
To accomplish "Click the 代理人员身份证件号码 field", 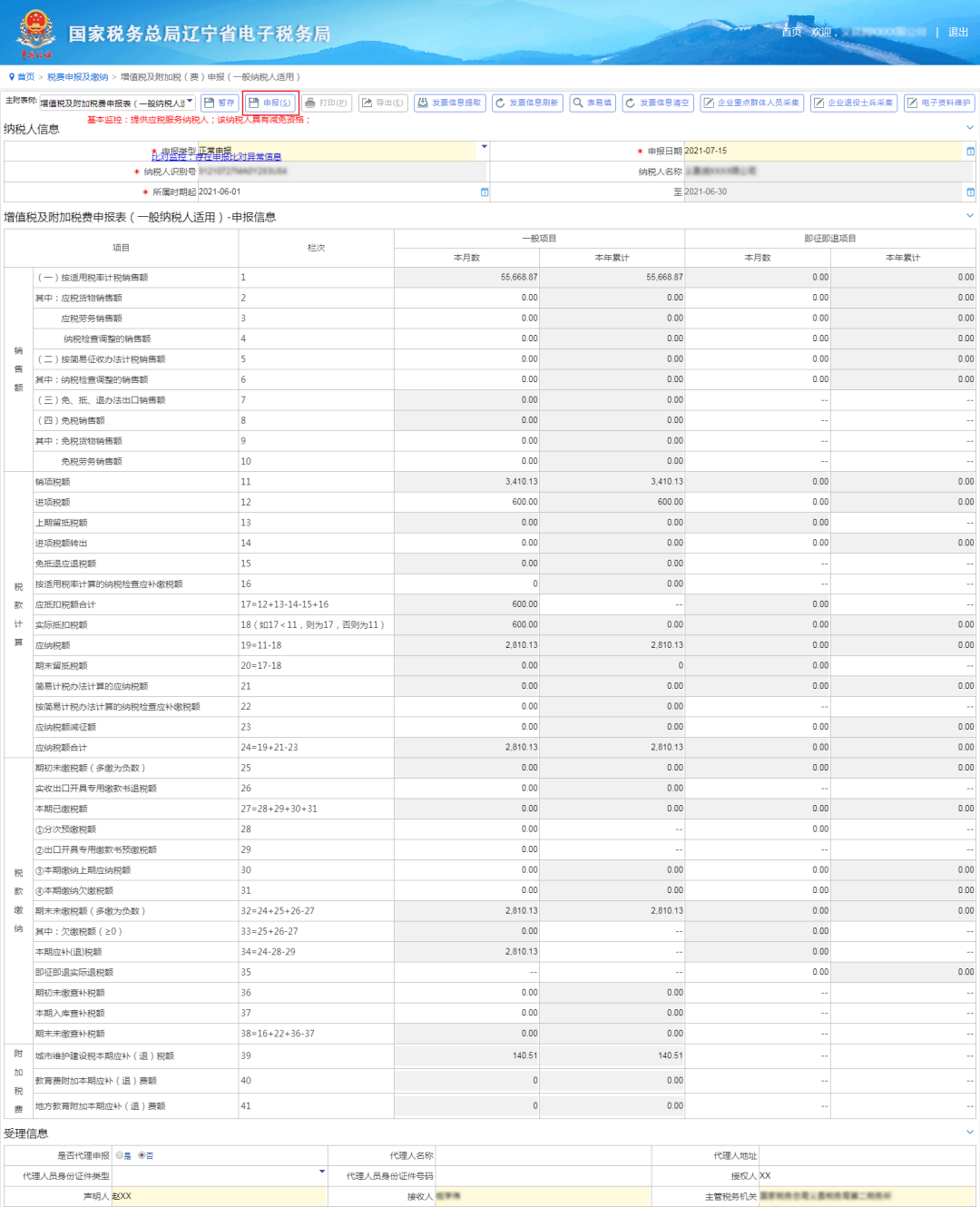I will 543,1176.
